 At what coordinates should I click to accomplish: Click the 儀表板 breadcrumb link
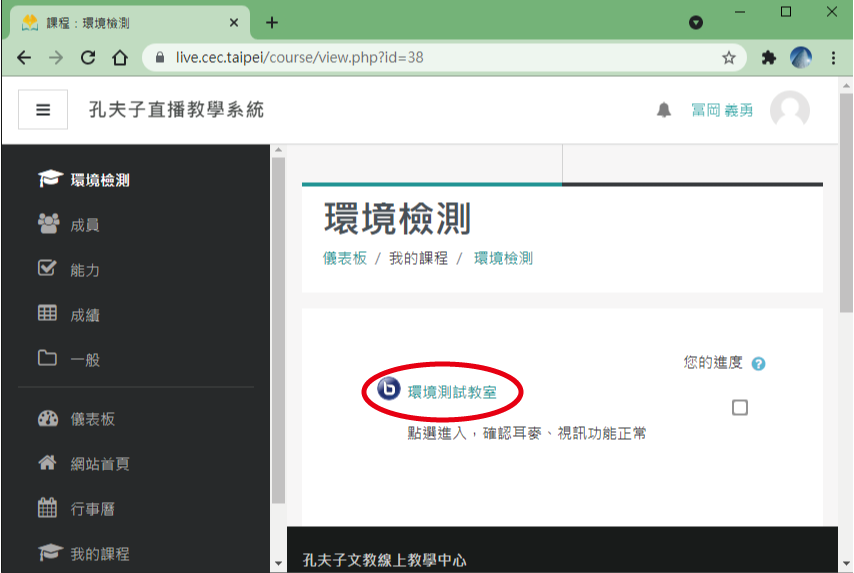click(x=345, y=258)
